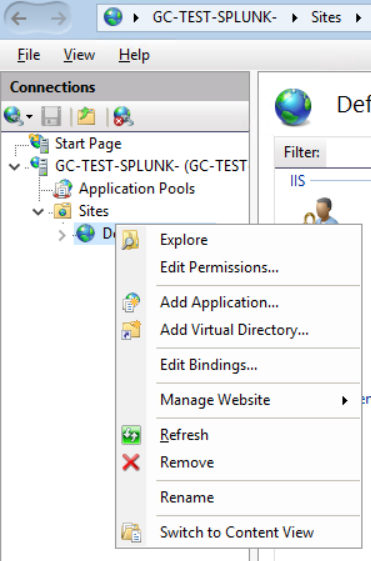This screenshot has width=371, height=561.
Task: Click the Delete Connection icon with red mark
Action: coord(123,116)
